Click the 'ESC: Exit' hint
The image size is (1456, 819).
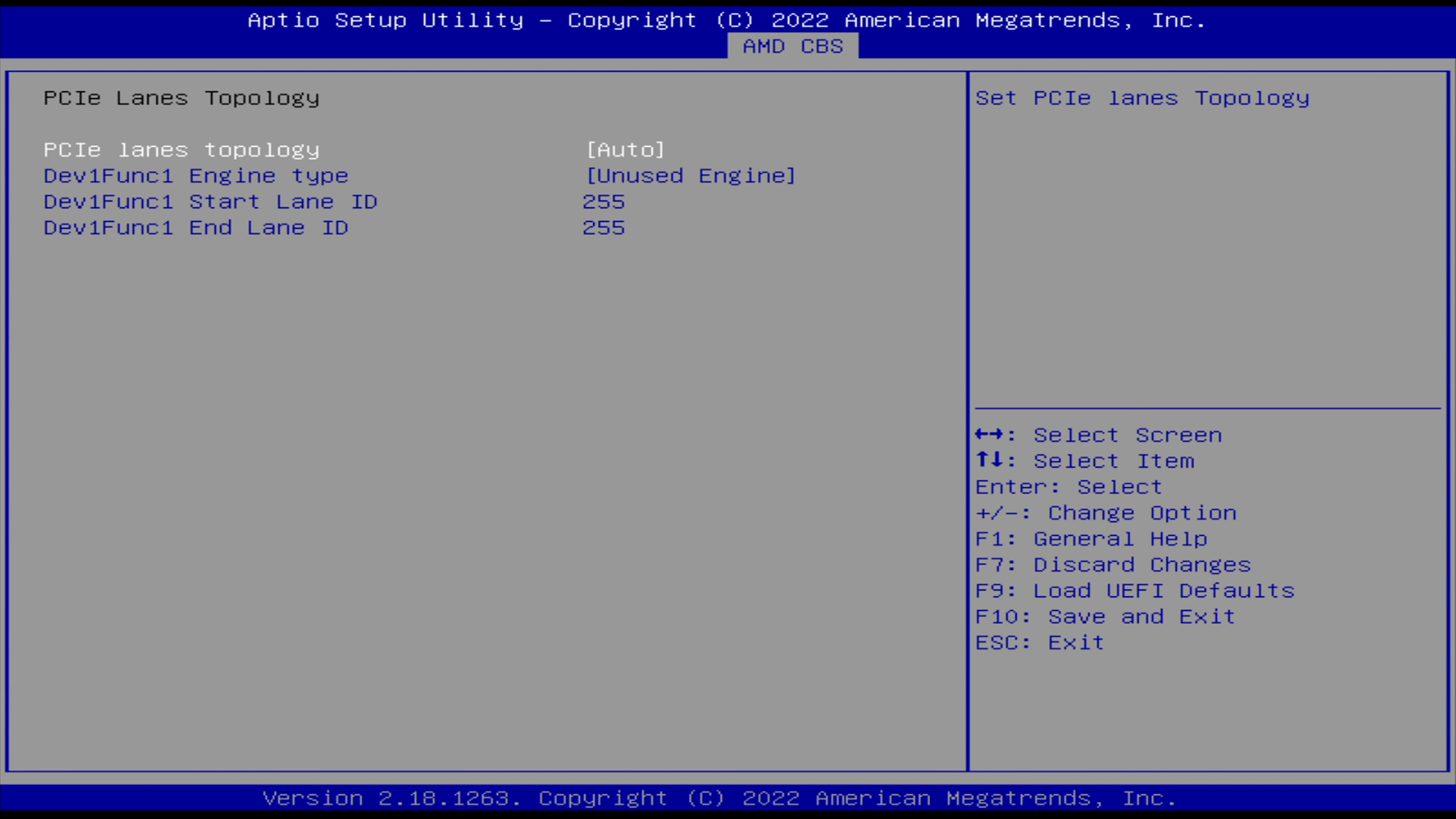tap(1040, 643)
